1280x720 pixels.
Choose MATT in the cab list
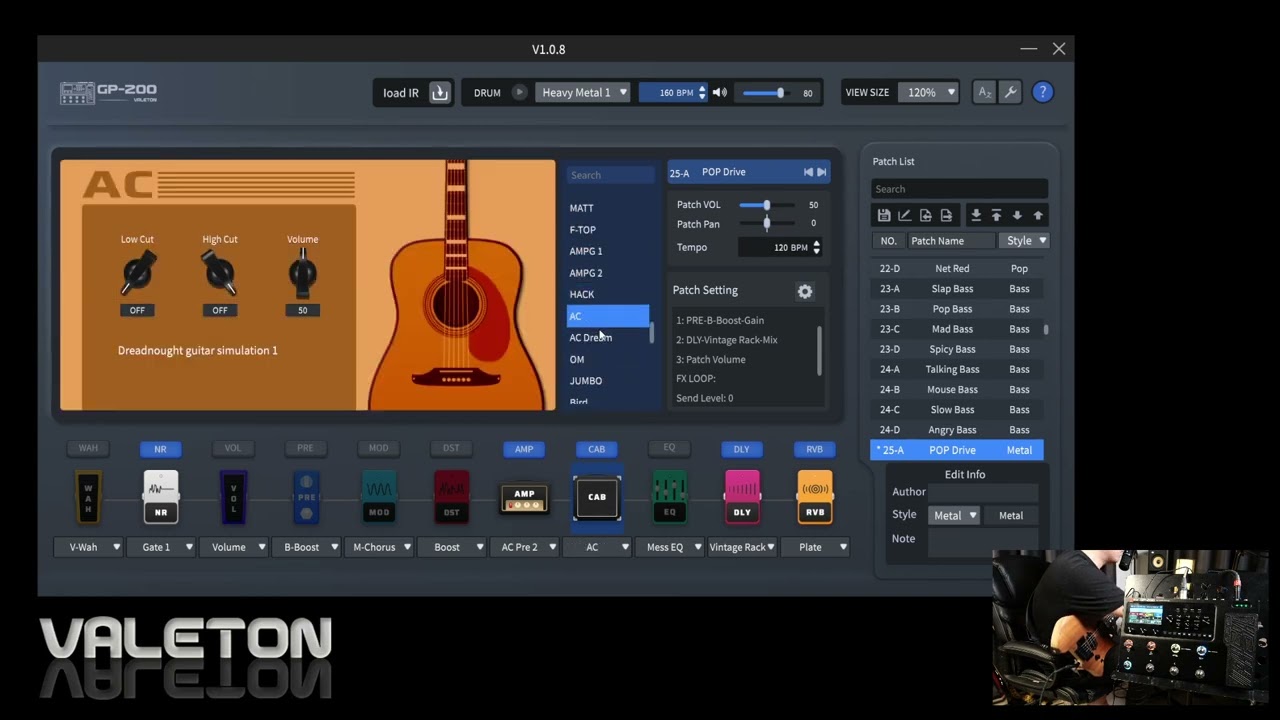[608, 208]
